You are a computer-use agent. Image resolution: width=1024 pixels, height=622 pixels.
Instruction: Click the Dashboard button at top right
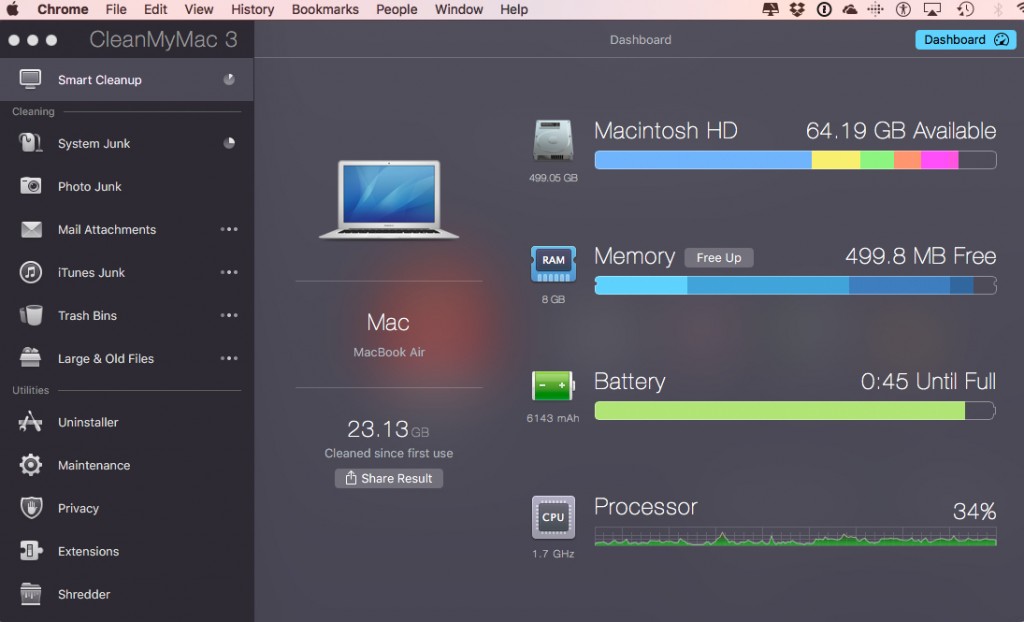pyautogui.click(x=965, y=40)
